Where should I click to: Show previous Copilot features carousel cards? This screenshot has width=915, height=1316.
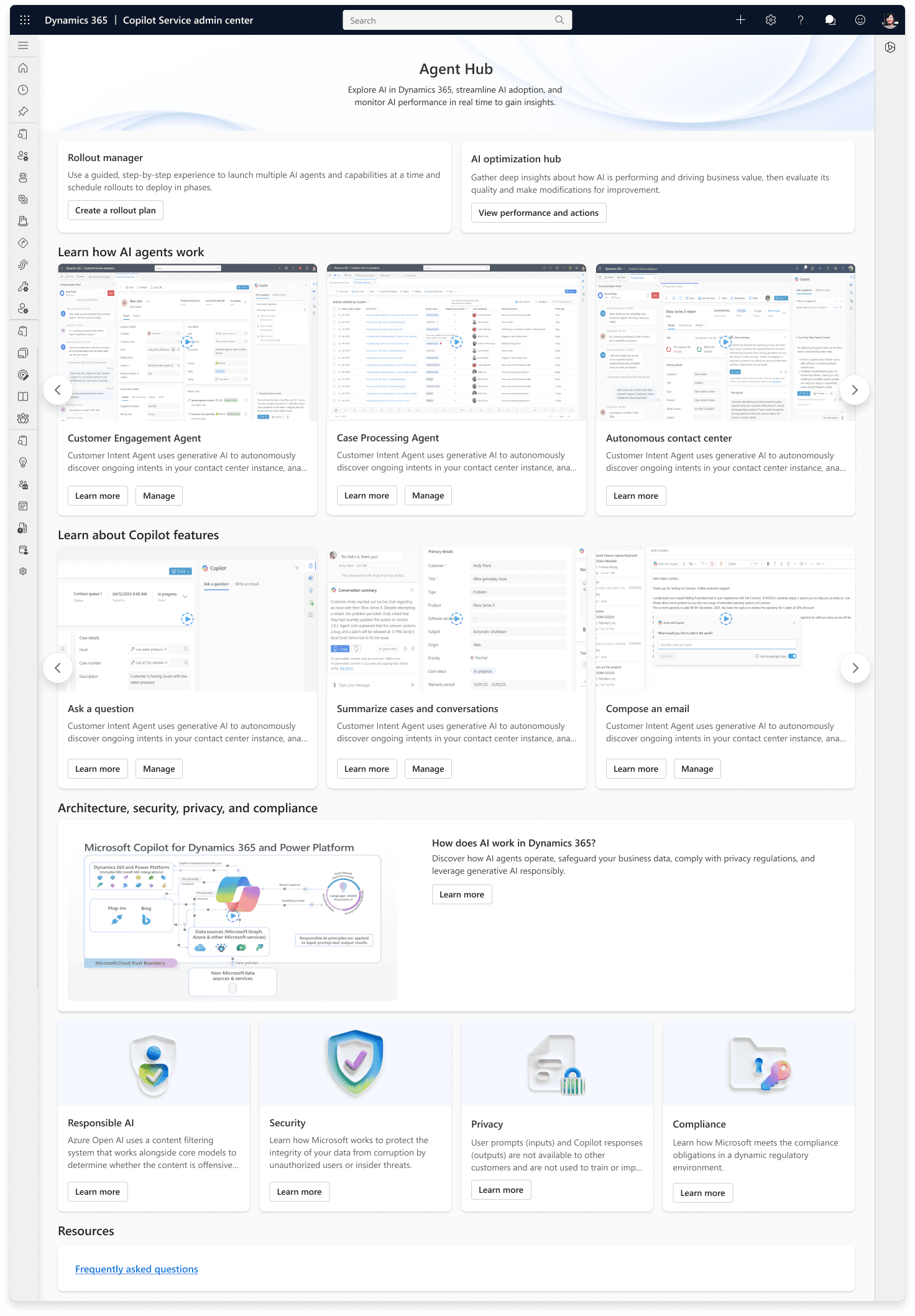pyautogui.click(x=58, y=668)
